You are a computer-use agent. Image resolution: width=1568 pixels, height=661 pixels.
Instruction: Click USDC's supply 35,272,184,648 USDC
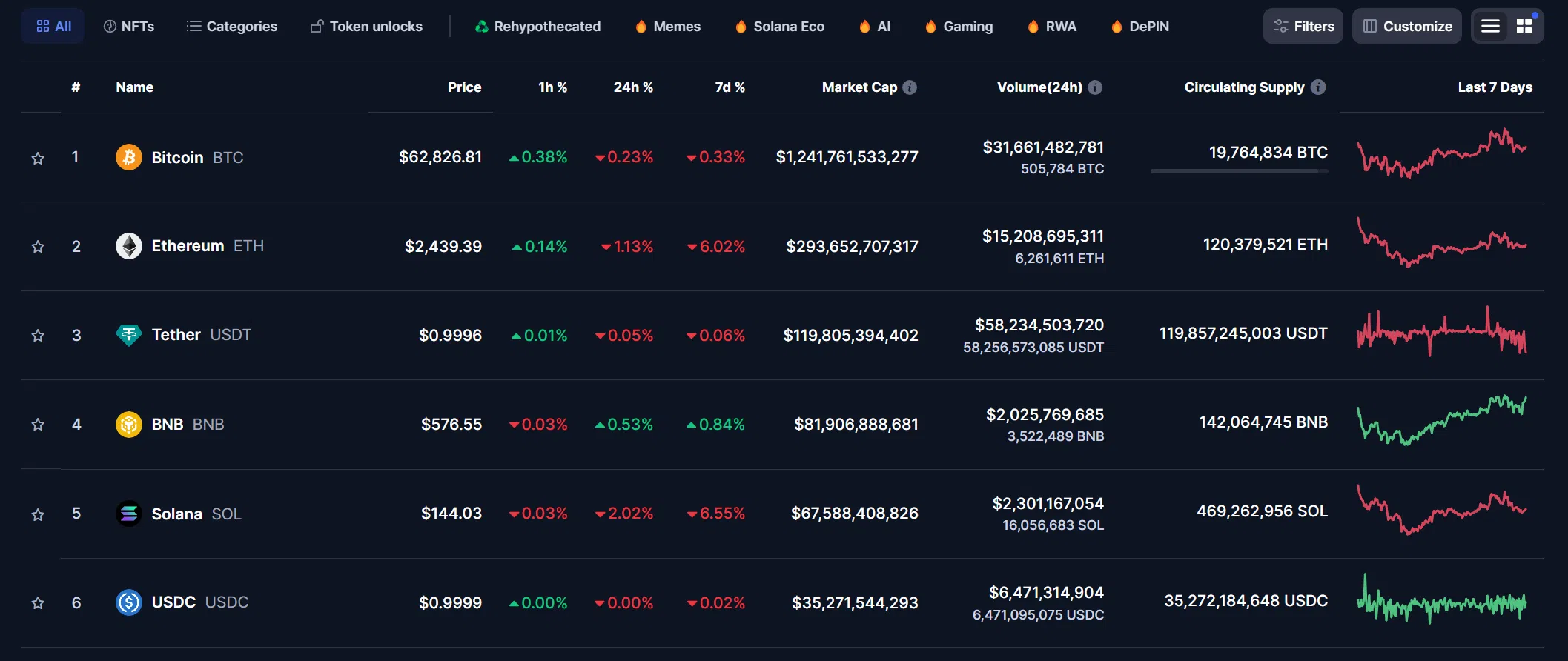(1246, 600)
